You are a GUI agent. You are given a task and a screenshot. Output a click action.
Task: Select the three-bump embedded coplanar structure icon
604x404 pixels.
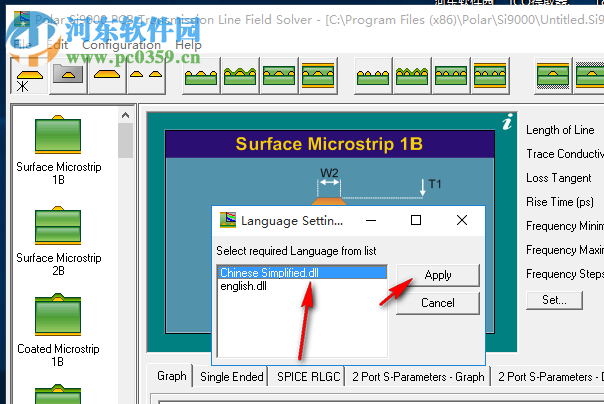[x=279, y=75]
